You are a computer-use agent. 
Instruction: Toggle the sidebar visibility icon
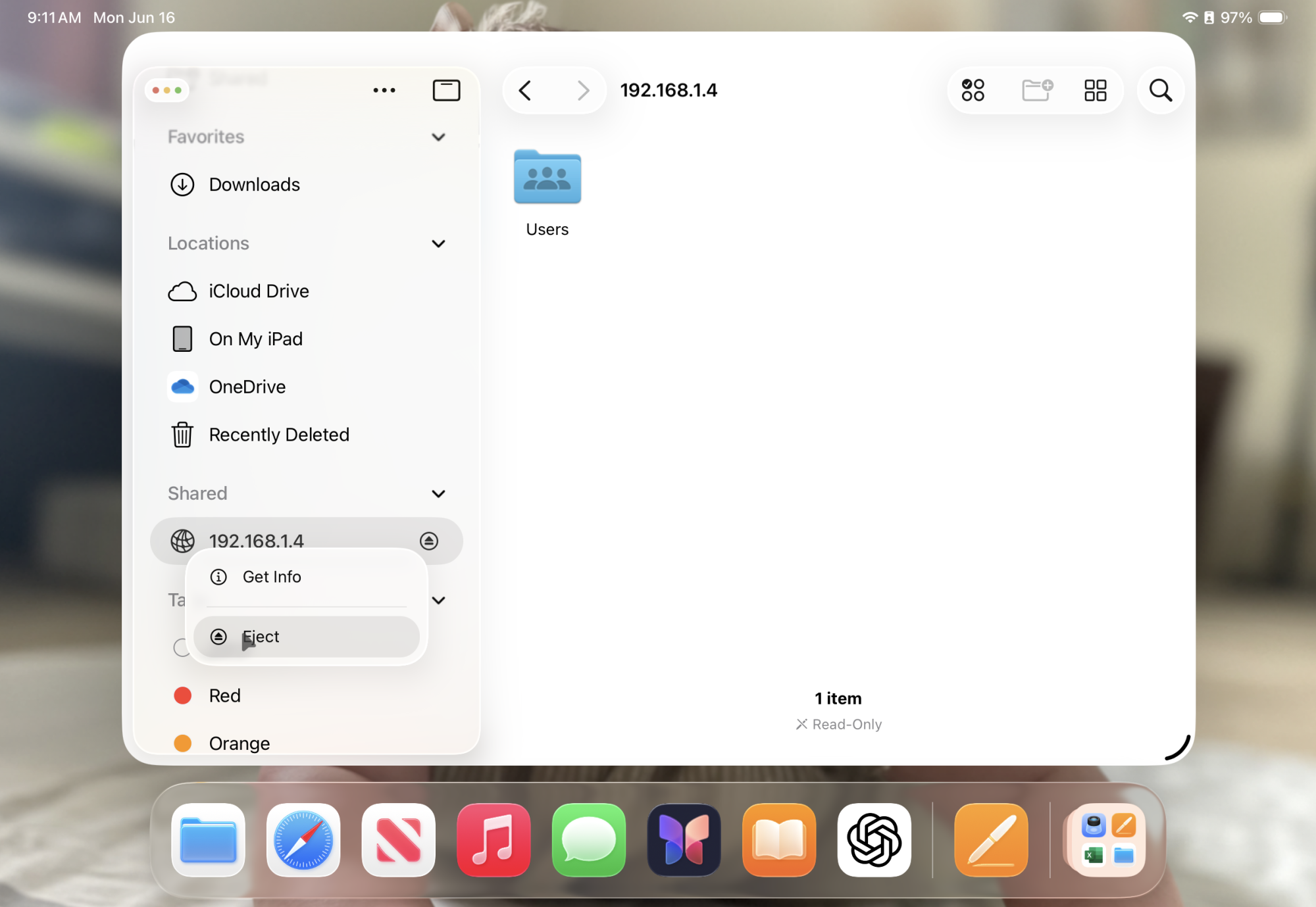click(446, 90)
